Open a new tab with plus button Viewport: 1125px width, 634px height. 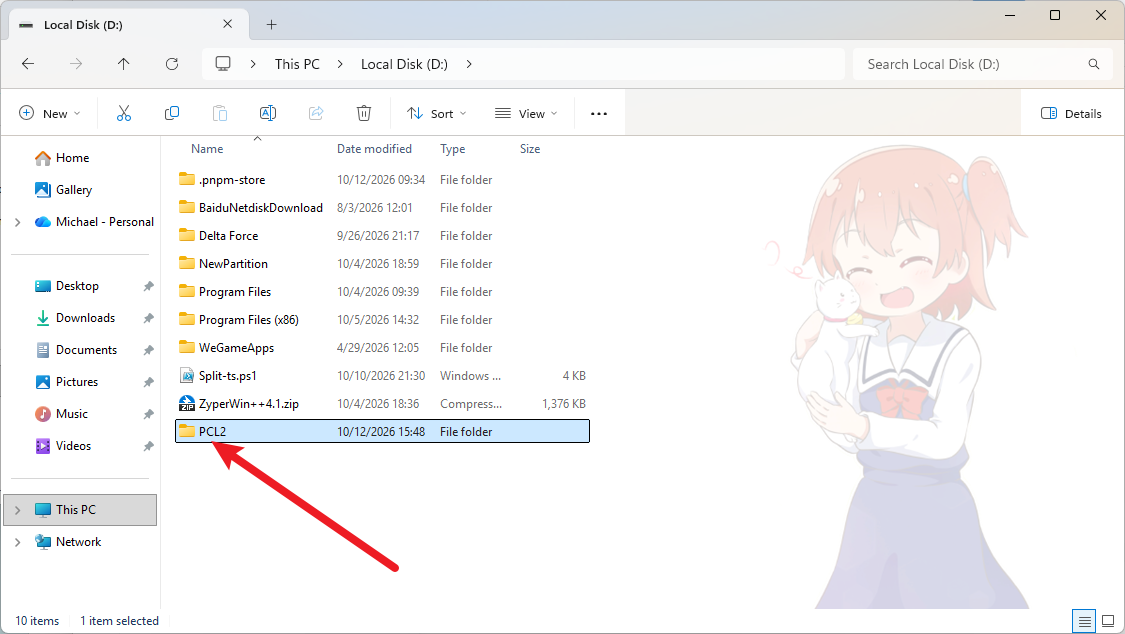pyautogui.click(x=271, y=24)
